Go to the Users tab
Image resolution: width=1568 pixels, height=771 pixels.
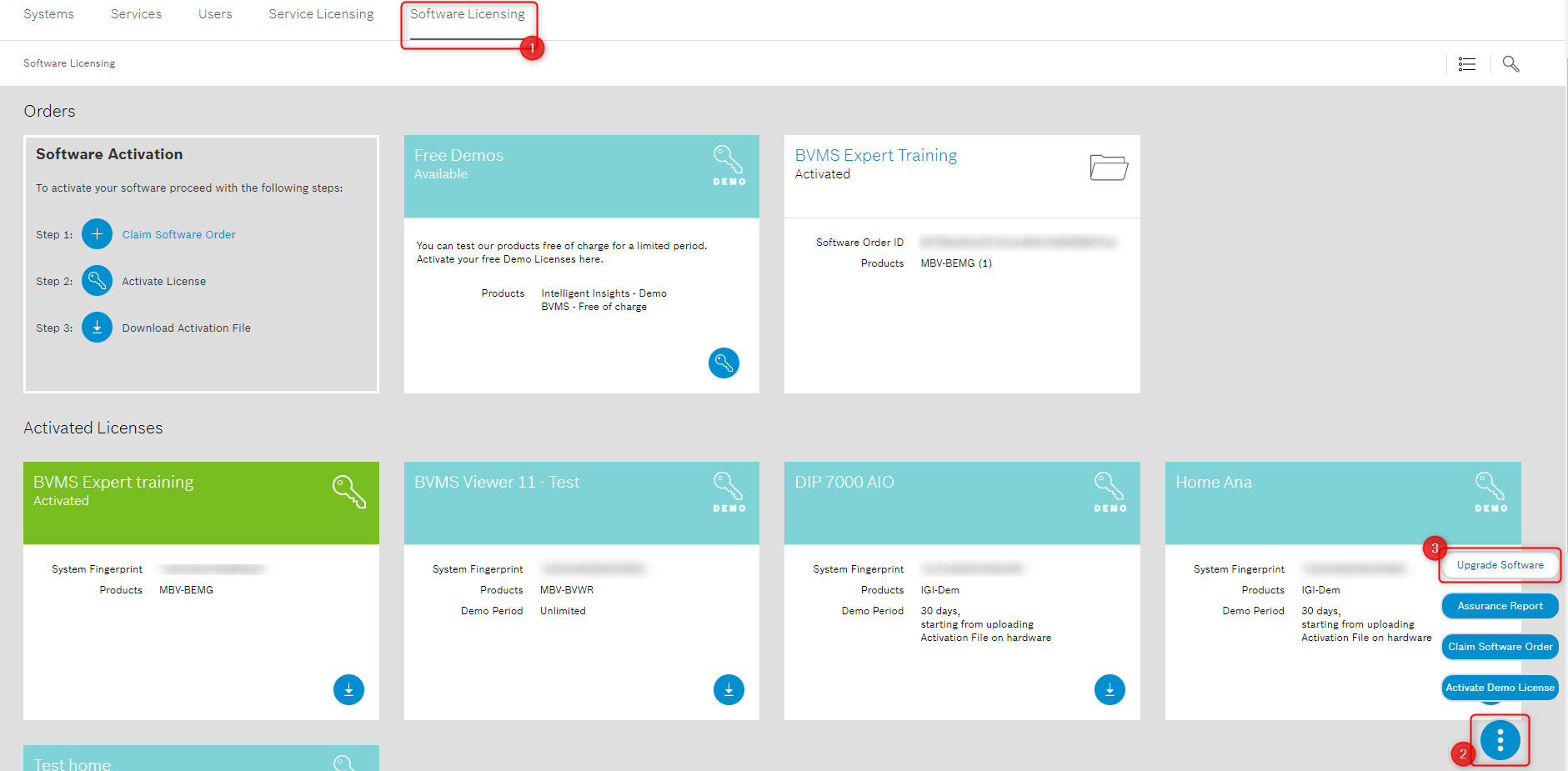[215, 14]
